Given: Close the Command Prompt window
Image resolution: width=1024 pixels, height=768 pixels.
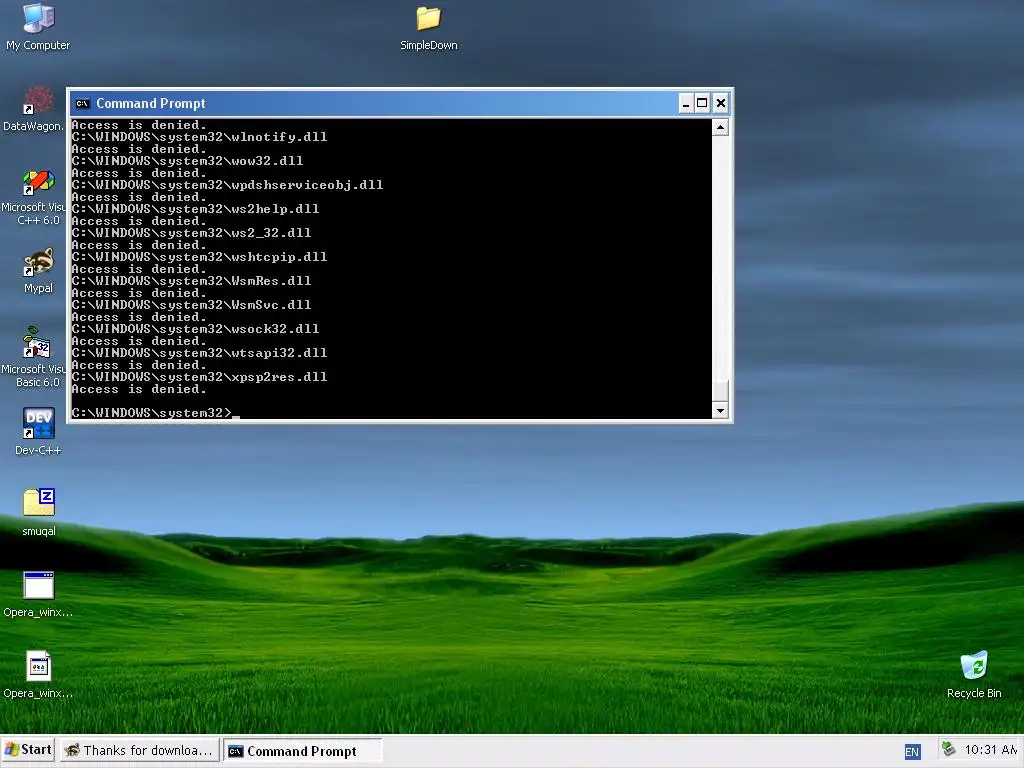Looking at the screenshot, I should pyautogui.click(x=721, y=103).
